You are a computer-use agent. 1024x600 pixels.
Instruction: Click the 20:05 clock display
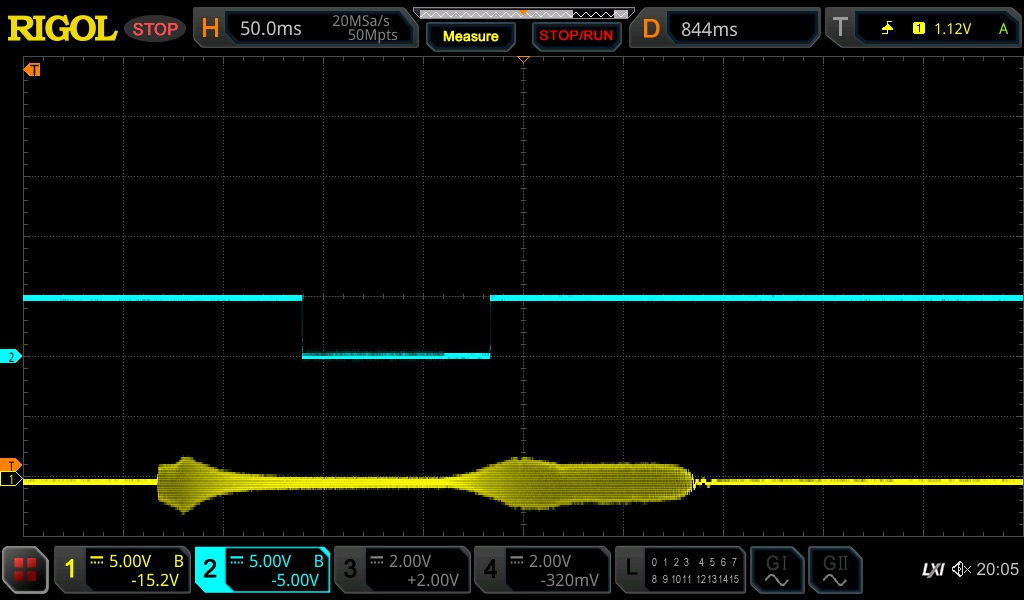[997, 569]
